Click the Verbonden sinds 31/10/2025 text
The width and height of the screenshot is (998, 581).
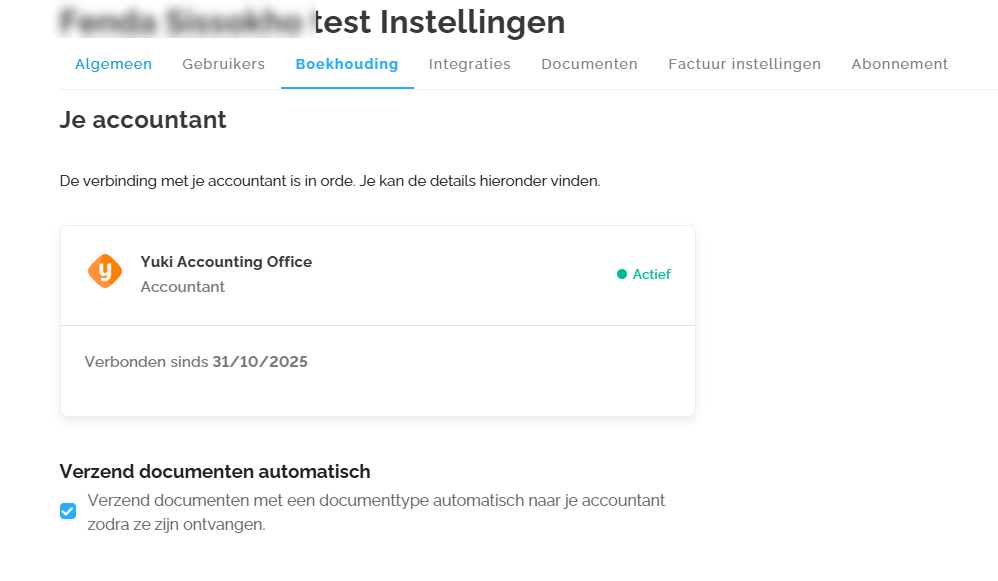(196, 361)
